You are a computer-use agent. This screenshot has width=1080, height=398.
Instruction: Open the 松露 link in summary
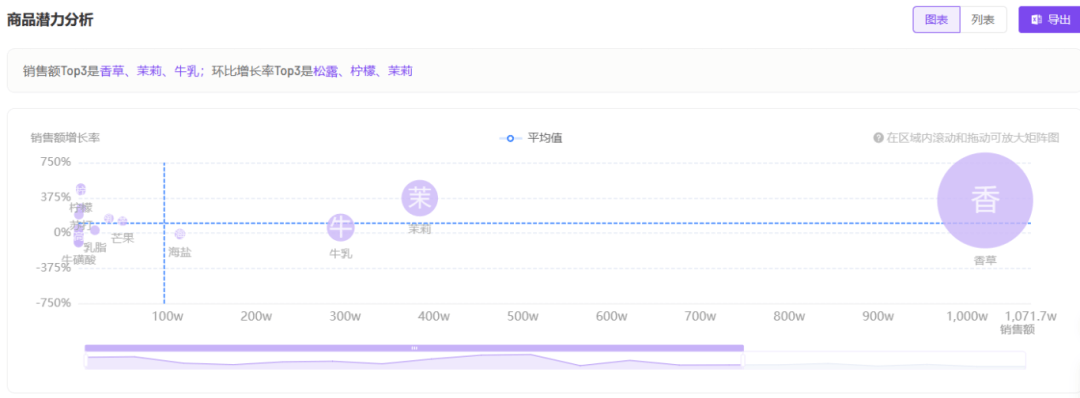click(x=324, y=70)
